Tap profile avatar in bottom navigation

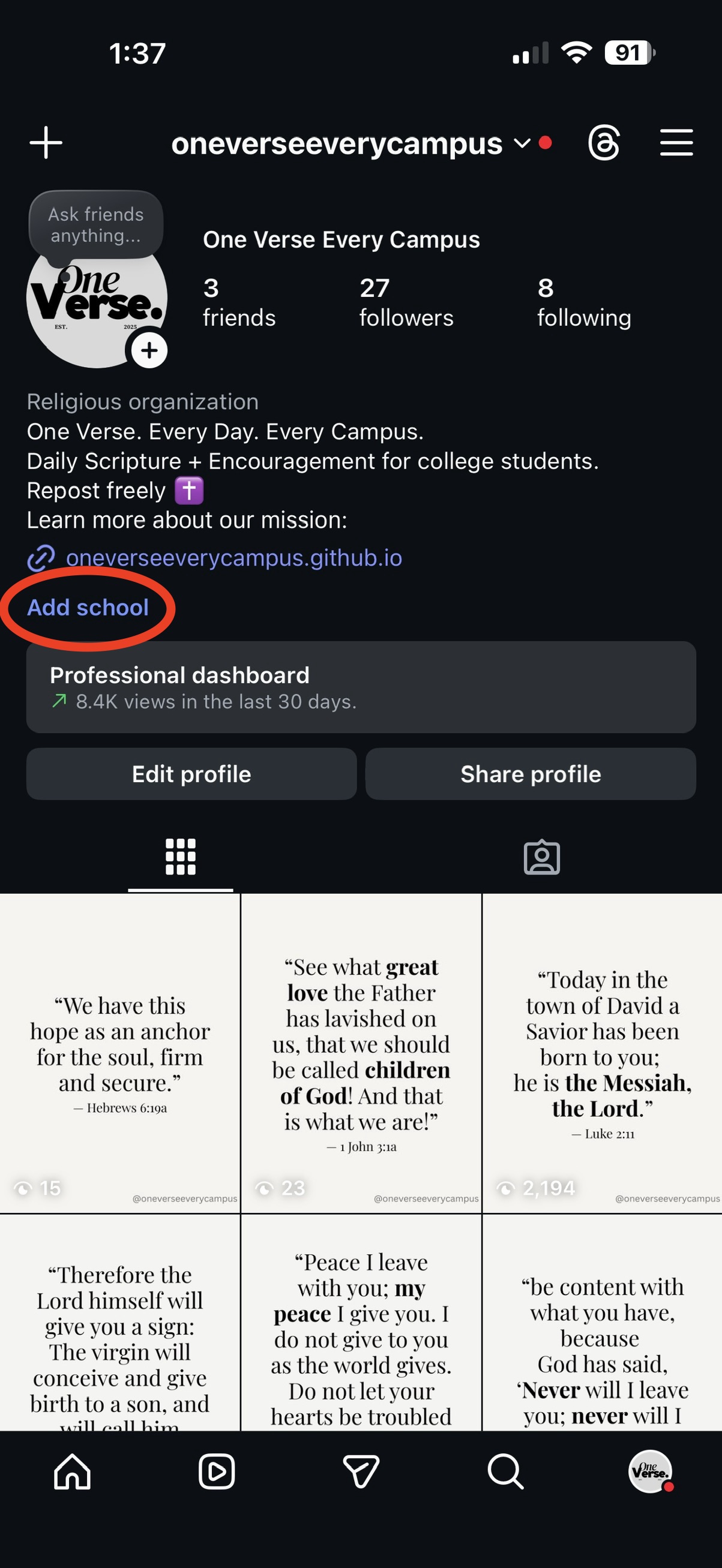click(x=650, y=1472)
